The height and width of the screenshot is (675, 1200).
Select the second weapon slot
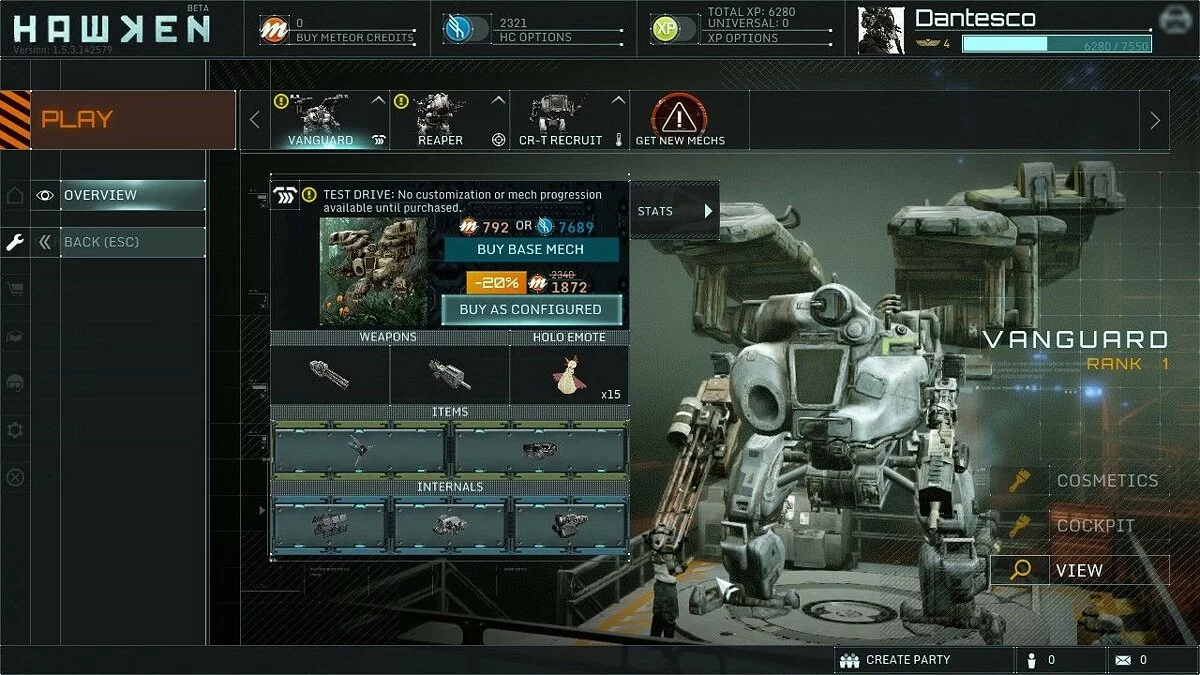[450, 375]
